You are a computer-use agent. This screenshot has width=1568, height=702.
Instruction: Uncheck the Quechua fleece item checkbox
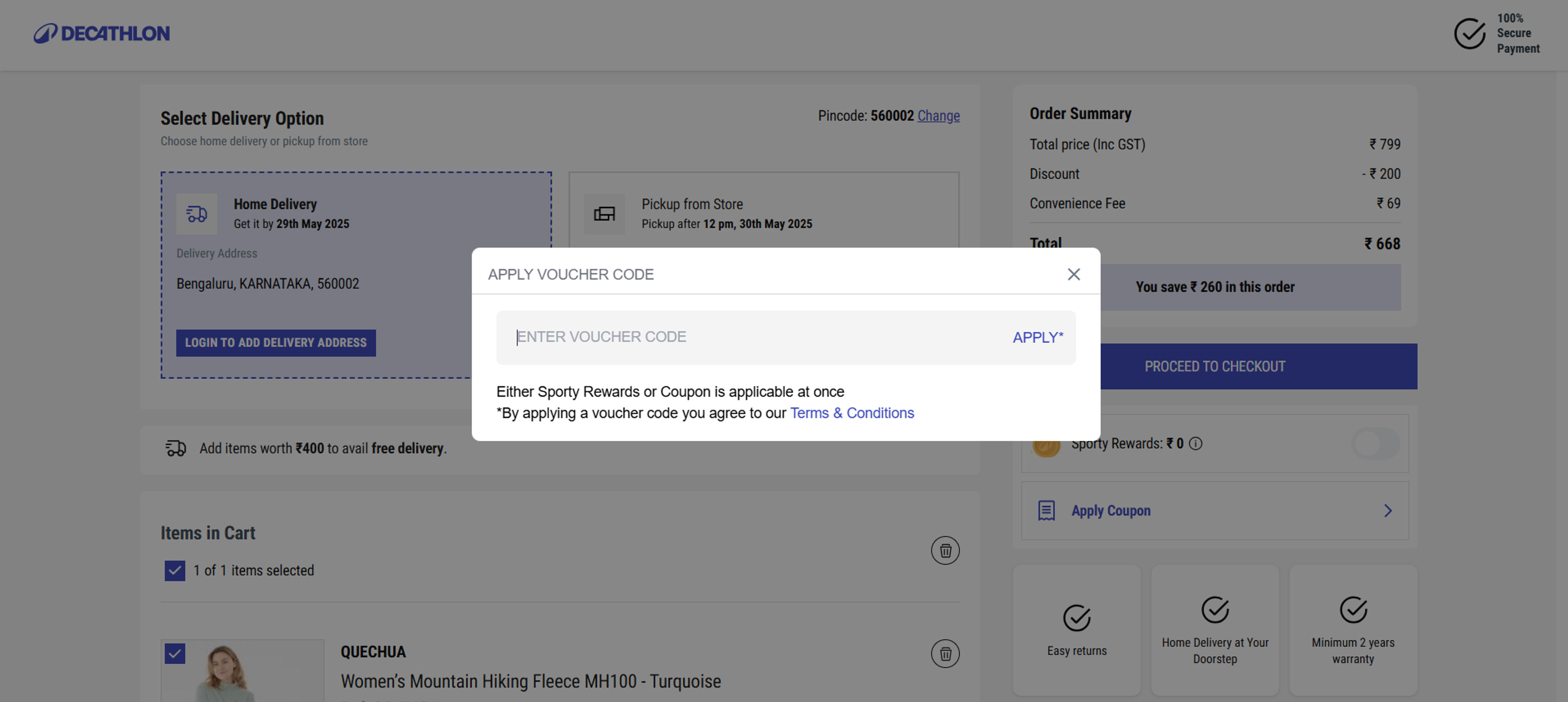pyautogui.click(x=175, y=653)
